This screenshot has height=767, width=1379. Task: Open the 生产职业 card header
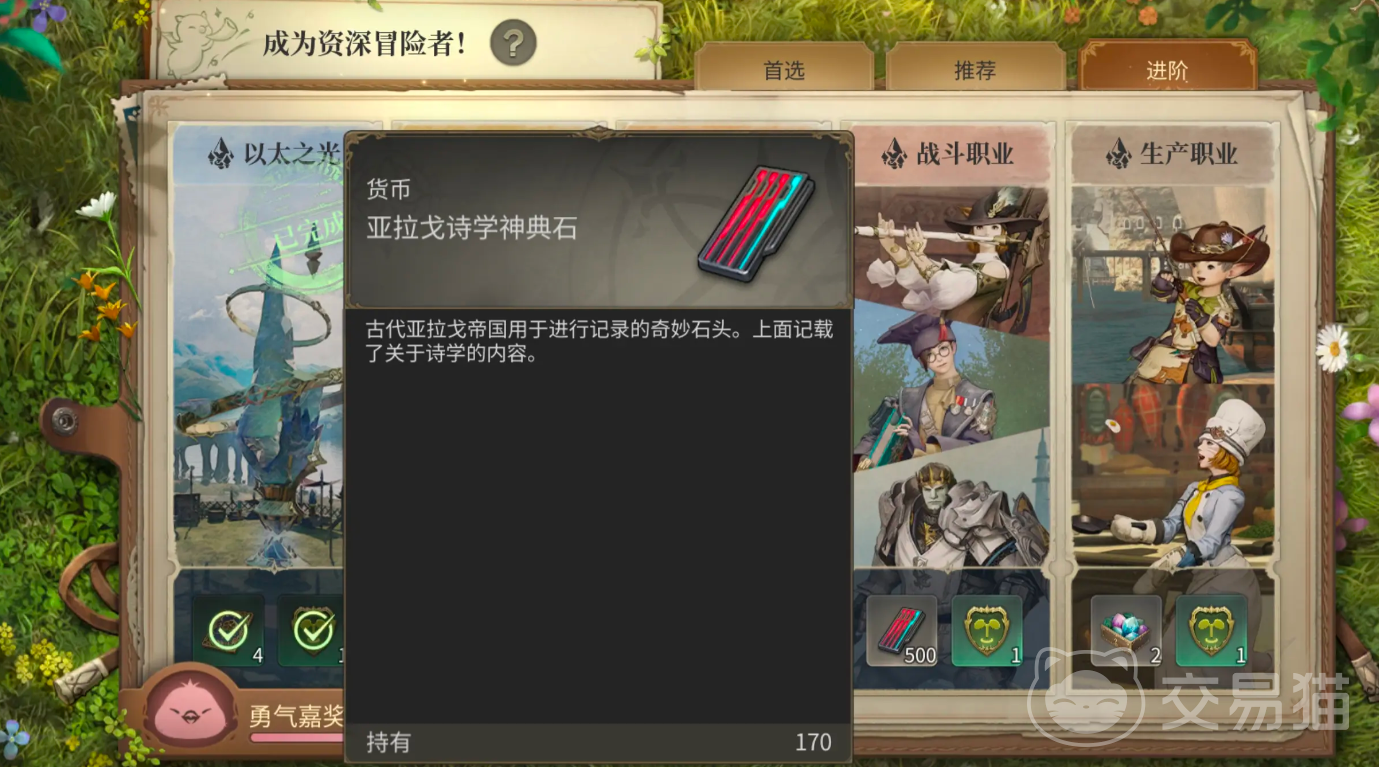1175,154
